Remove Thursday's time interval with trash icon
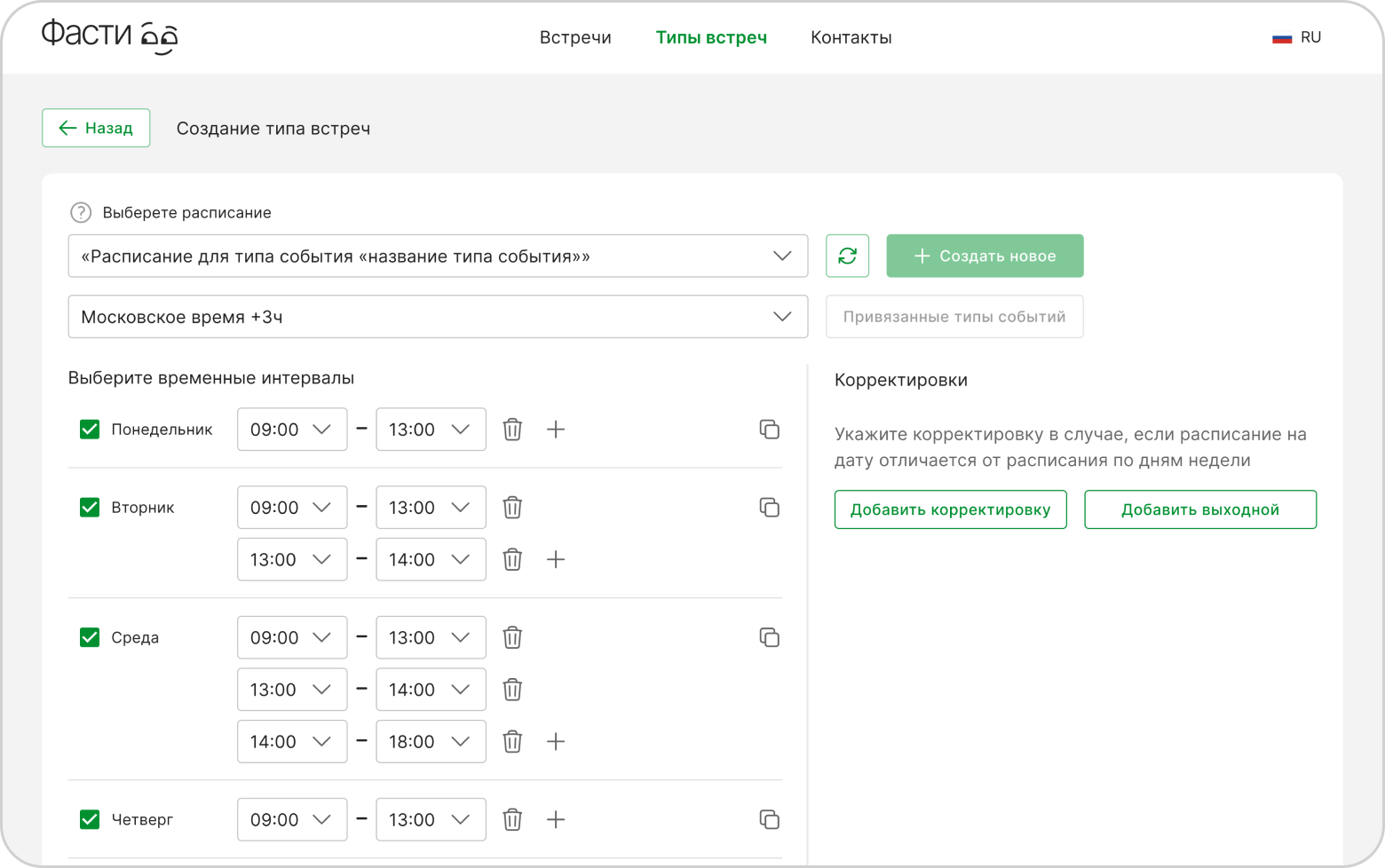 point(512,820)
